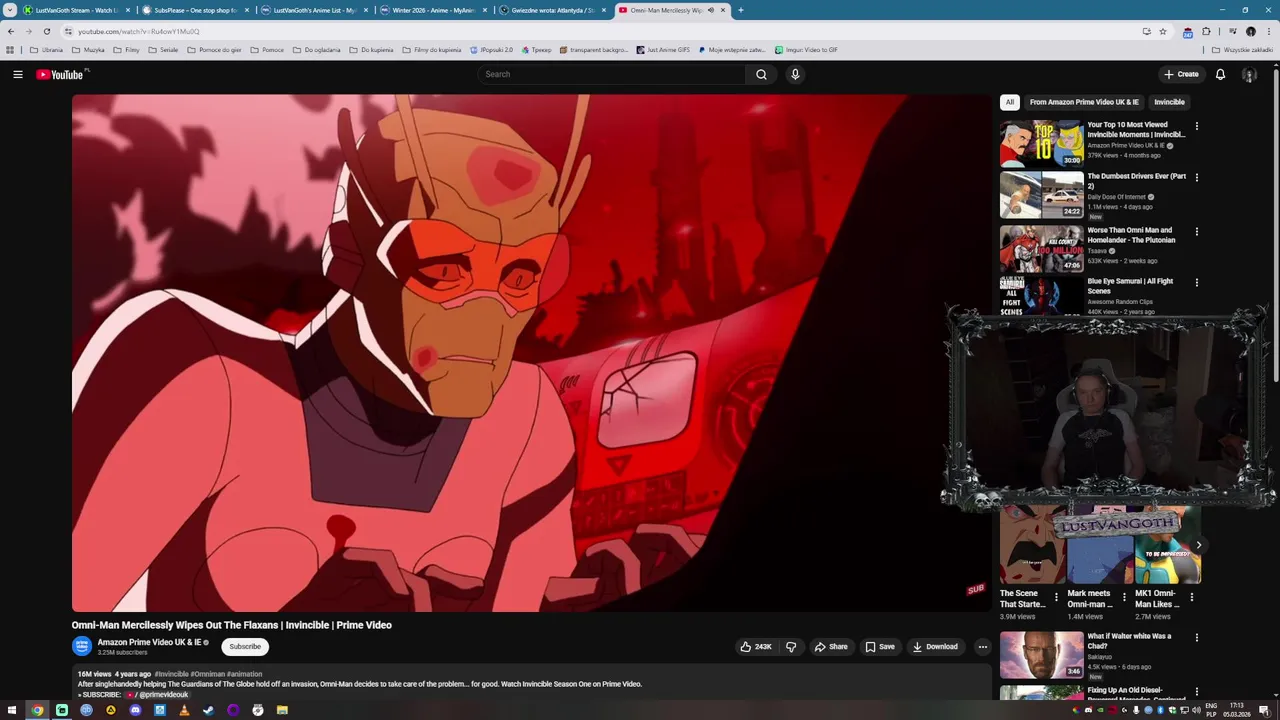
Task: Switch to LustVanGoth Stream tab
Action: 77,10
